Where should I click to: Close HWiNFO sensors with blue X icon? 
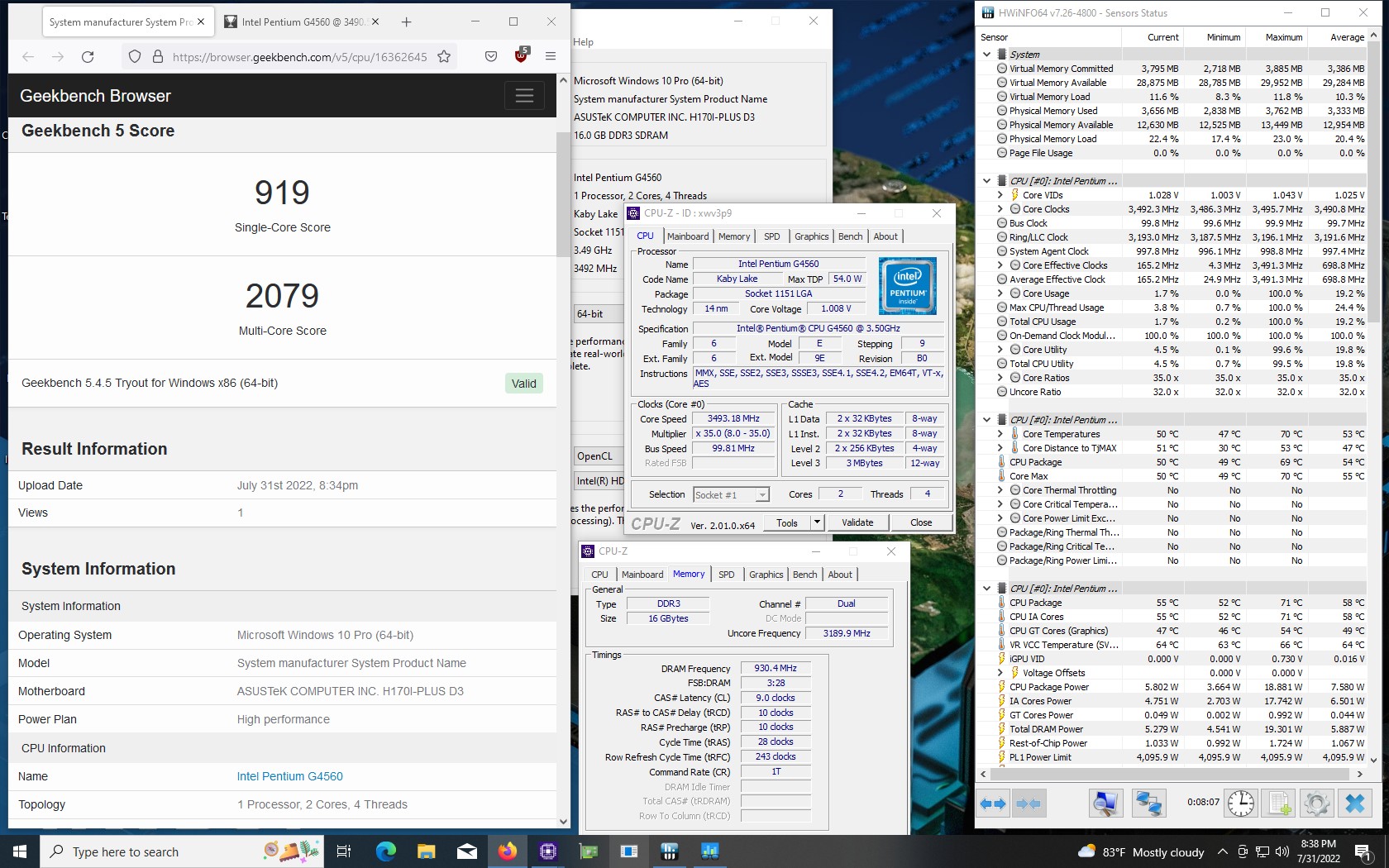pos(1354,803)
